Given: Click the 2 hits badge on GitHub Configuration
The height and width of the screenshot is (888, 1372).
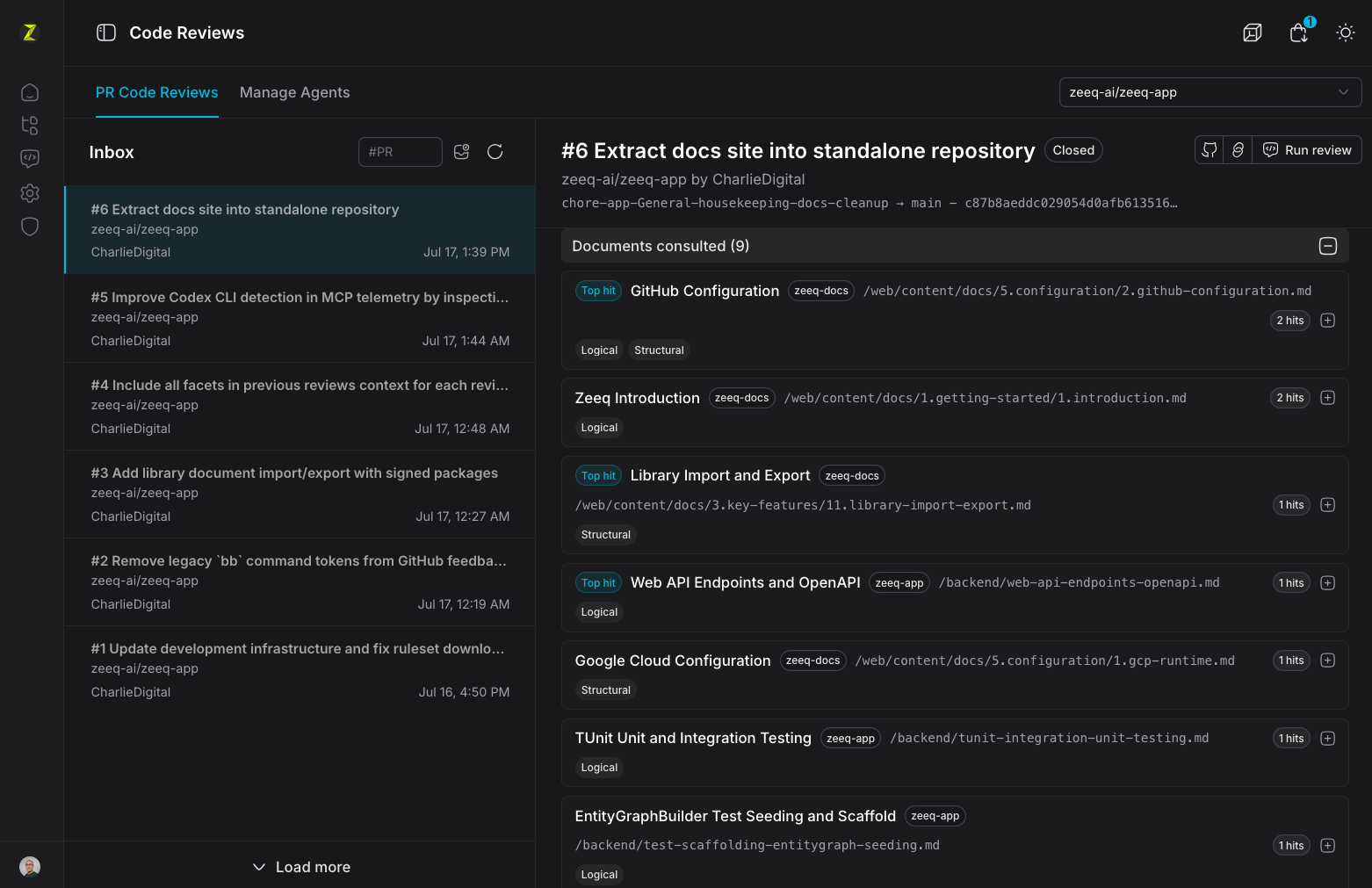Looking at the screenshot, I should 1290,321.
